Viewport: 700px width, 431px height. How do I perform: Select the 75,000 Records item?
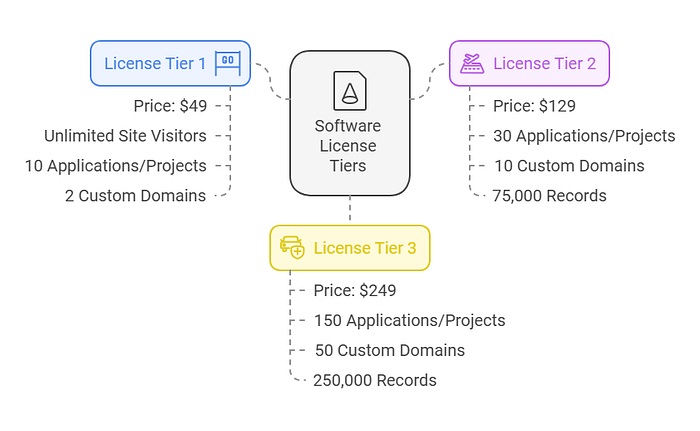(550, 196)
